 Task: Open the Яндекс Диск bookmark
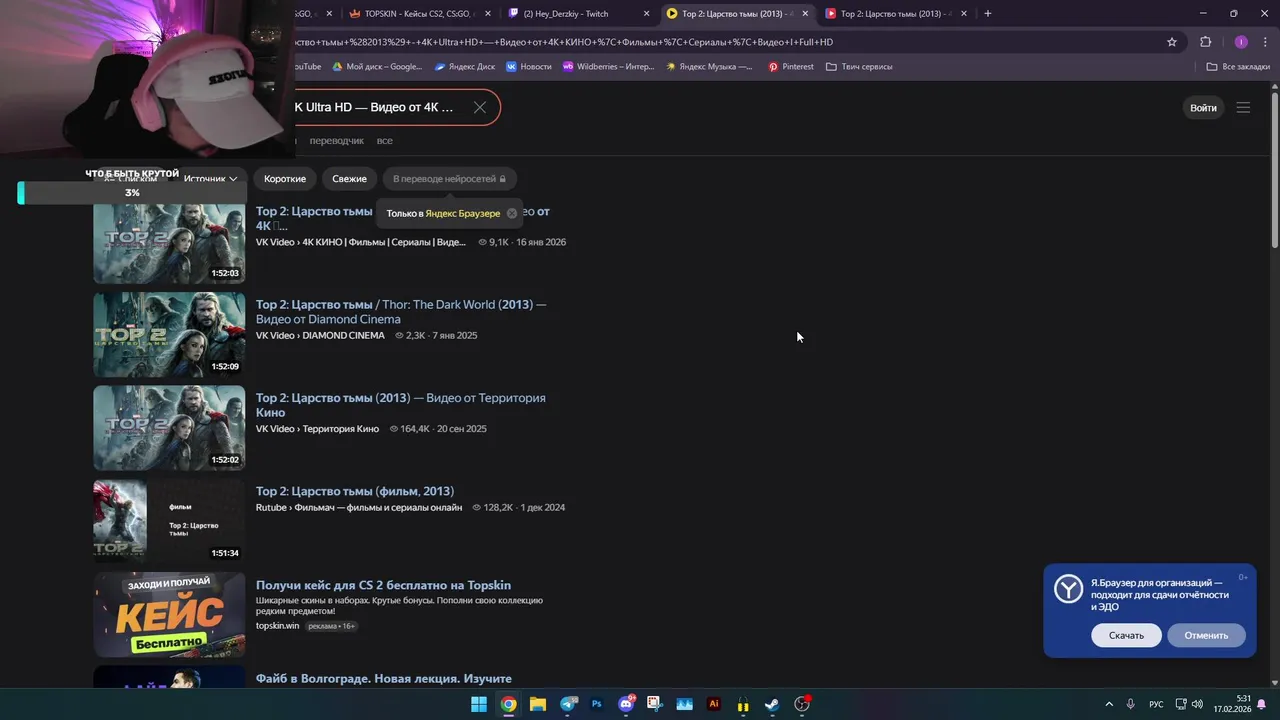point(465,67)
